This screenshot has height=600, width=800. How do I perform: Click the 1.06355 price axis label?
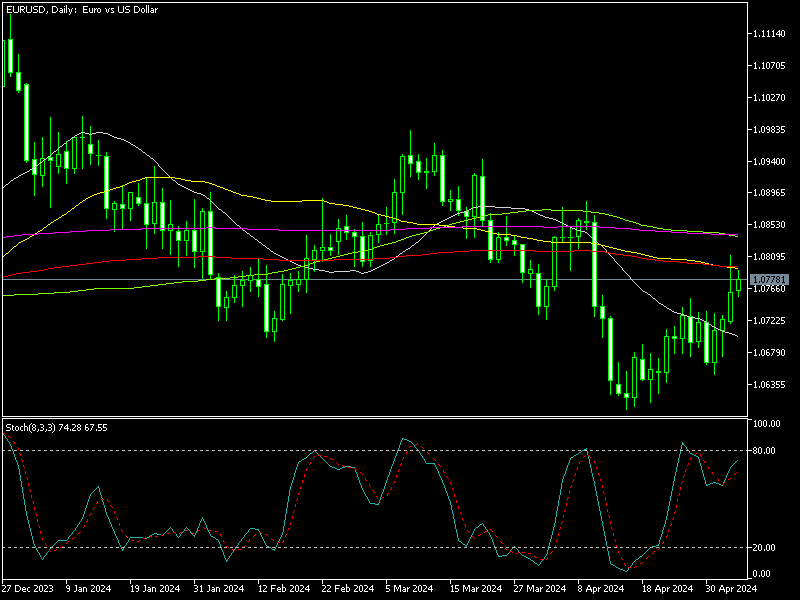(x=770, y=384)
